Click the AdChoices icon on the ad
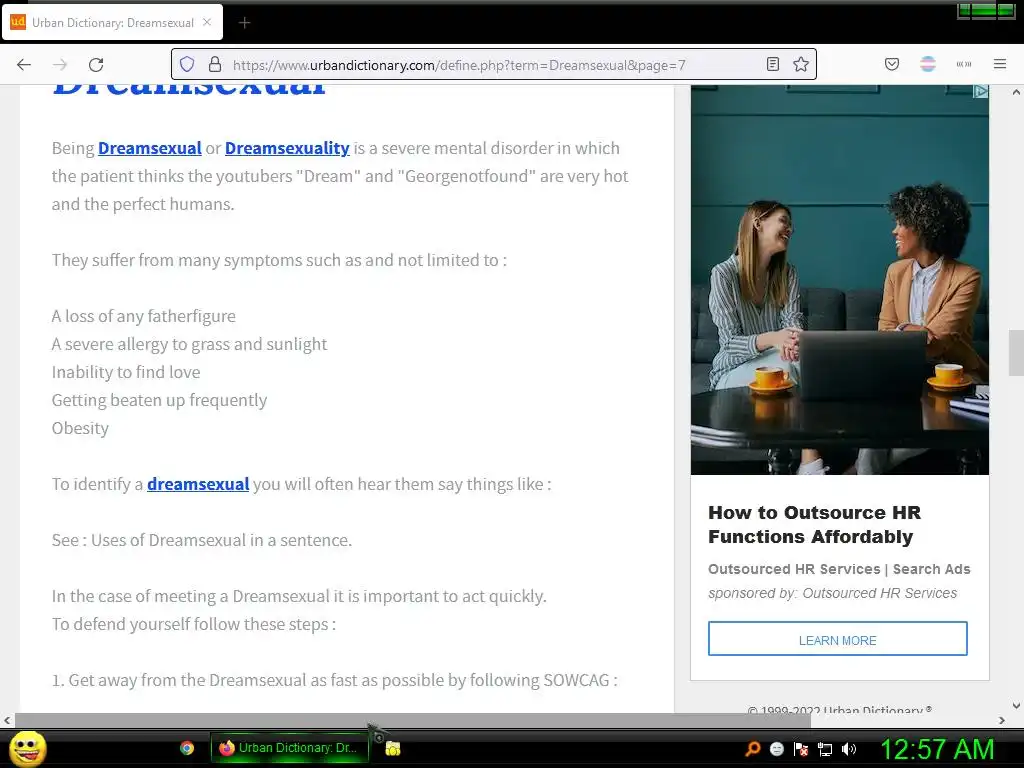Image resolution: width=1024 pixels, height=768 pixels. point(980,91)
